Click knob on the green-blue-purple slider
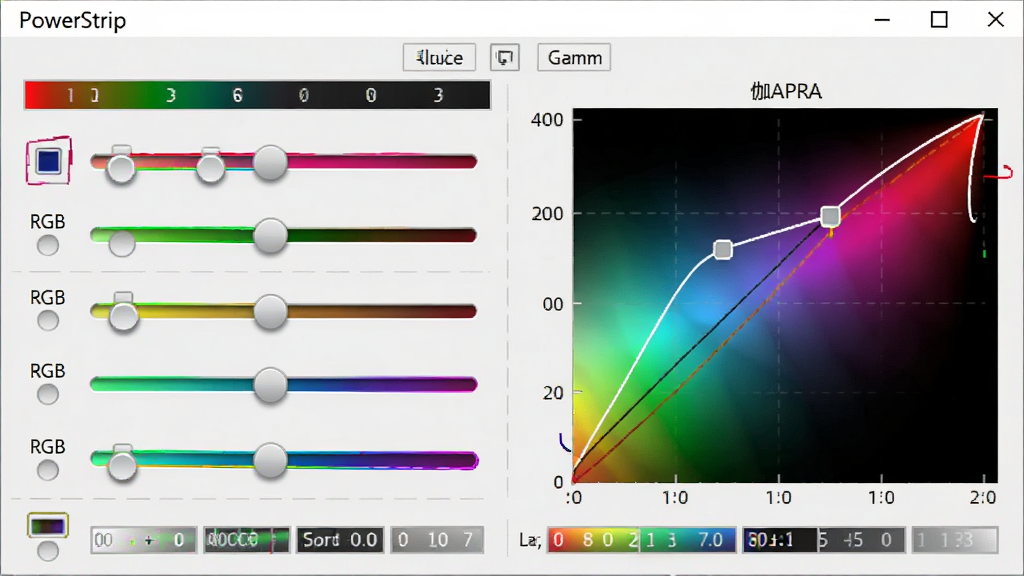The image size is (1024, 576). (270, 385)
